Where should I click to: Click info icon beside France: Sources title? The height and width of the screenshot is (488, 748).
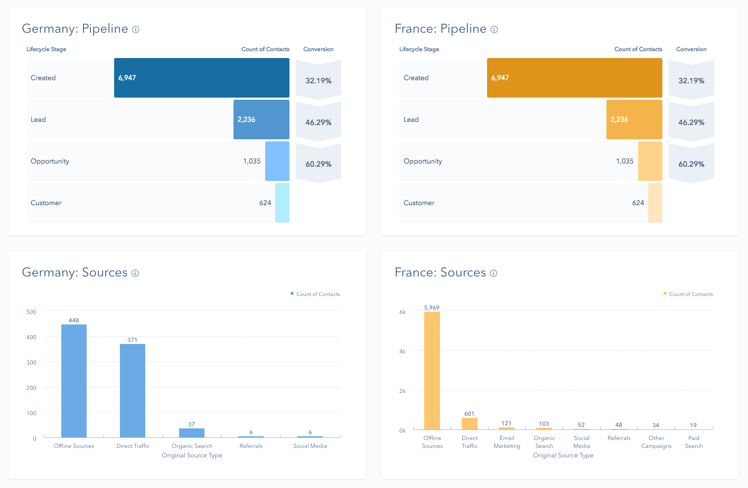493,273
